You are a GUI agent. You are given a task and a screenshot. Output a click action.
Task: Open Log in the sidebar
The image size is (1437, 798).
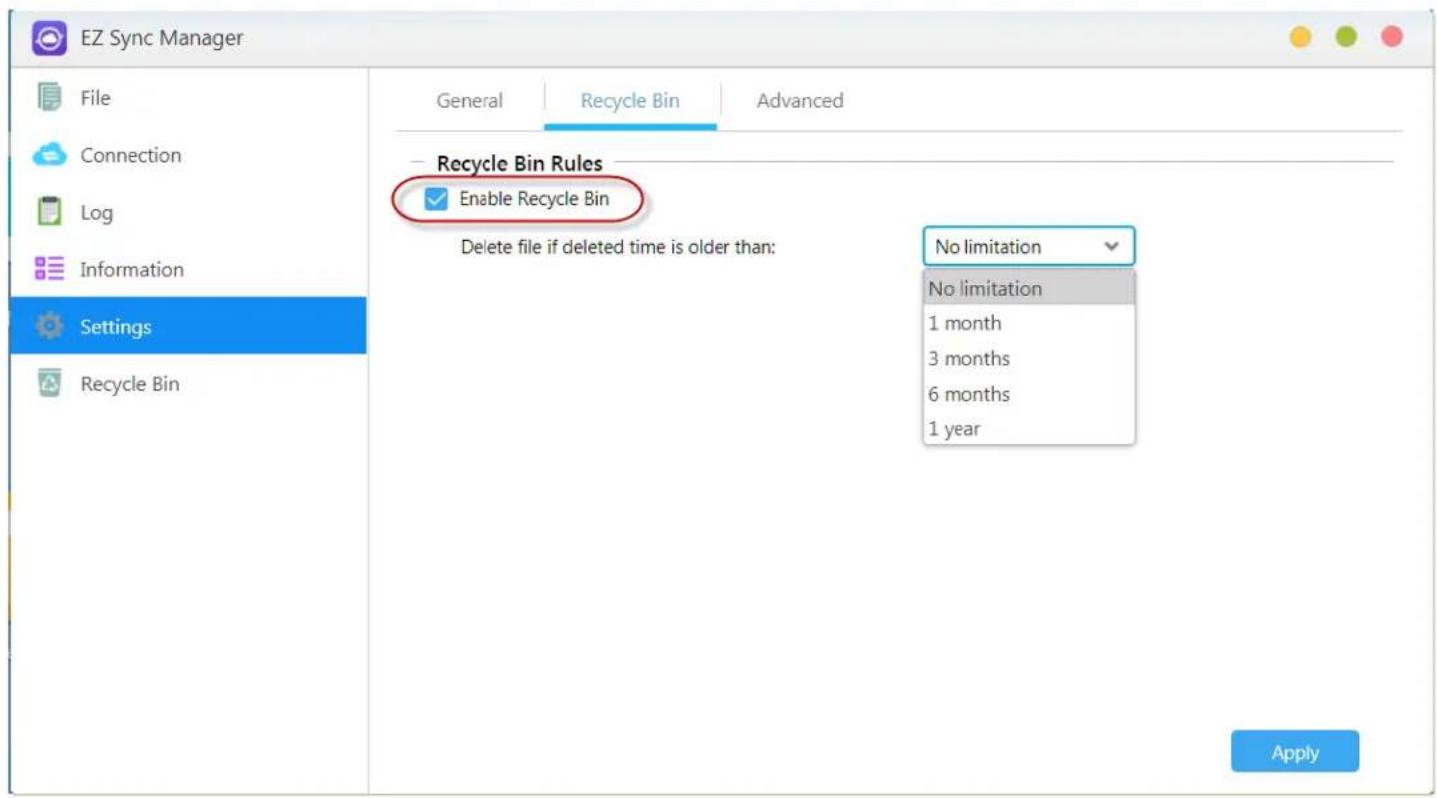[188, 212]
